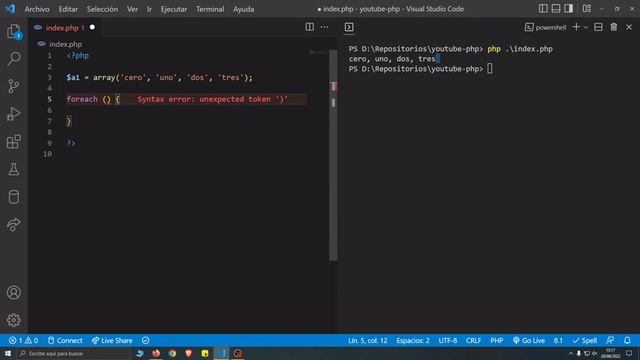
Task: Select PHP version 8.1 in status bar
Action: click(x=558, y=340)
